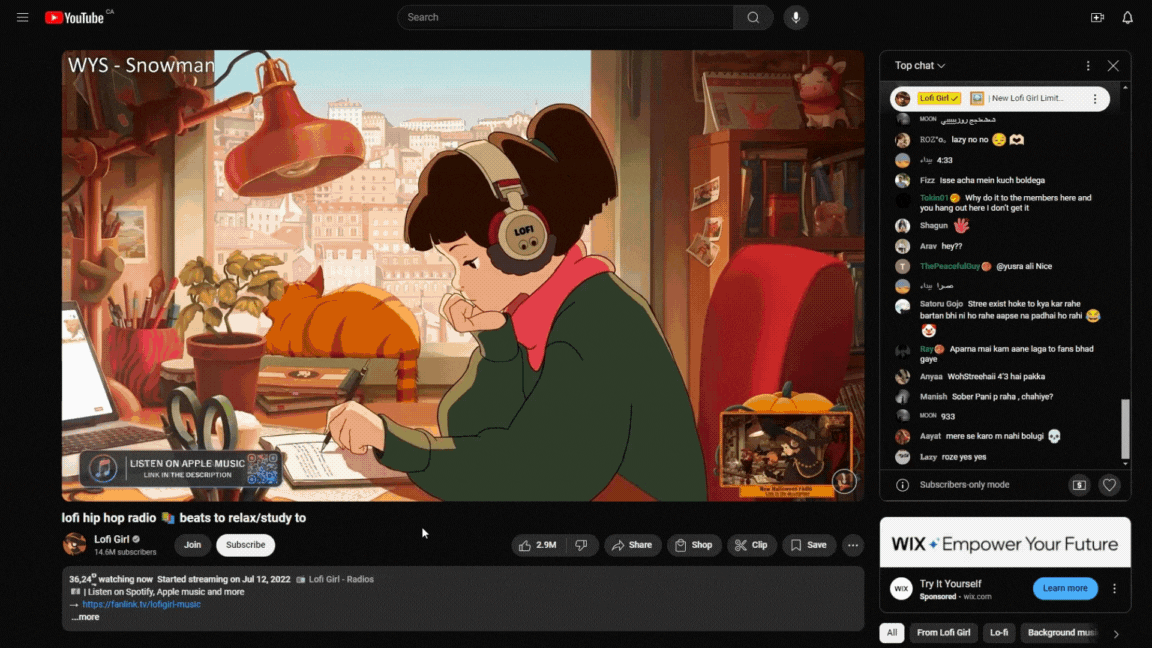Click Shagun's chat avatar
Screen dimensions: 1152x648
pyautogui.click(x=902, y=226)
